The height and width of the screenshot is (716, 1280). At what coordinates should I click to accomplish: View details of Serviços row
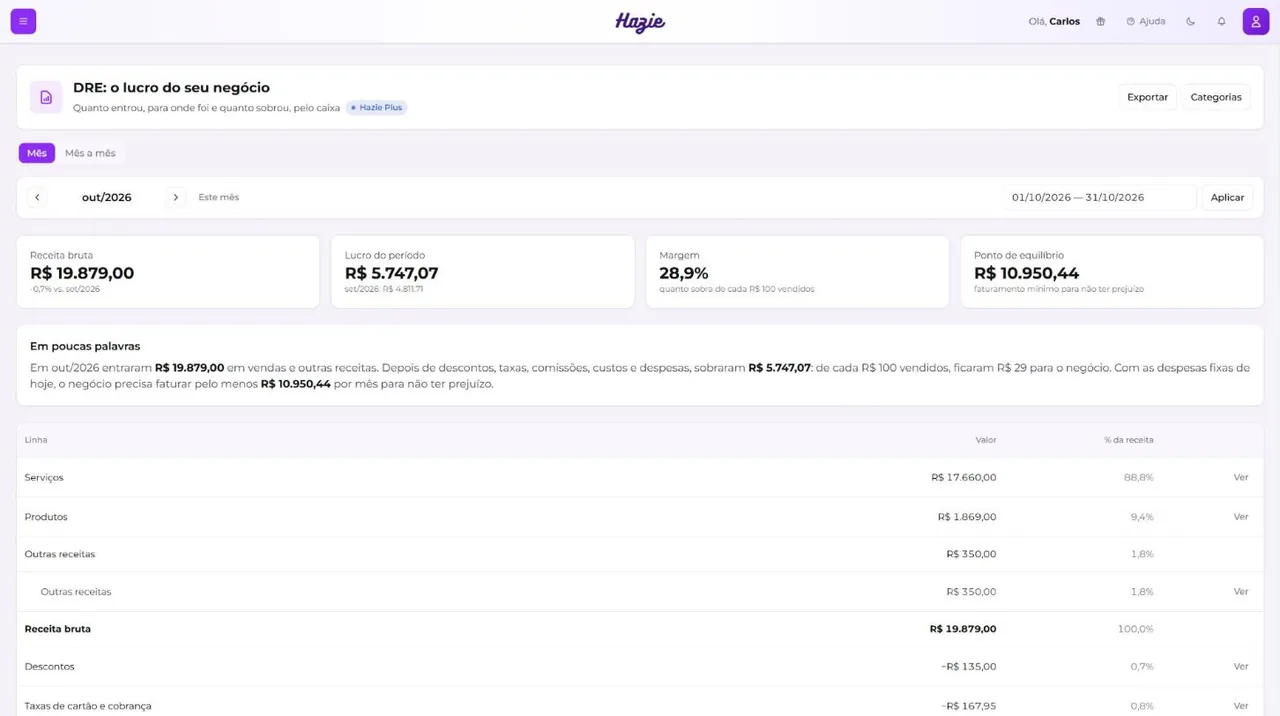pyautogui.click(x=1241, y=477)
